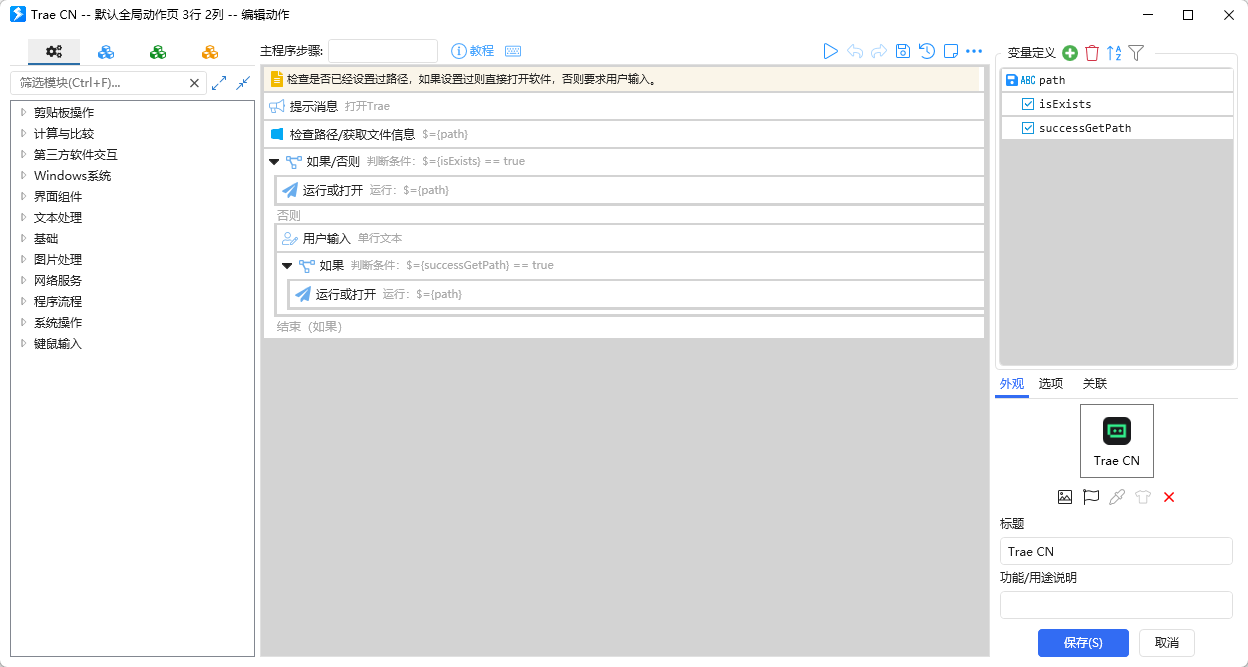Click the flag icon under the Trae CN tile
The image size is (1248, 667).
(1091, 496)
